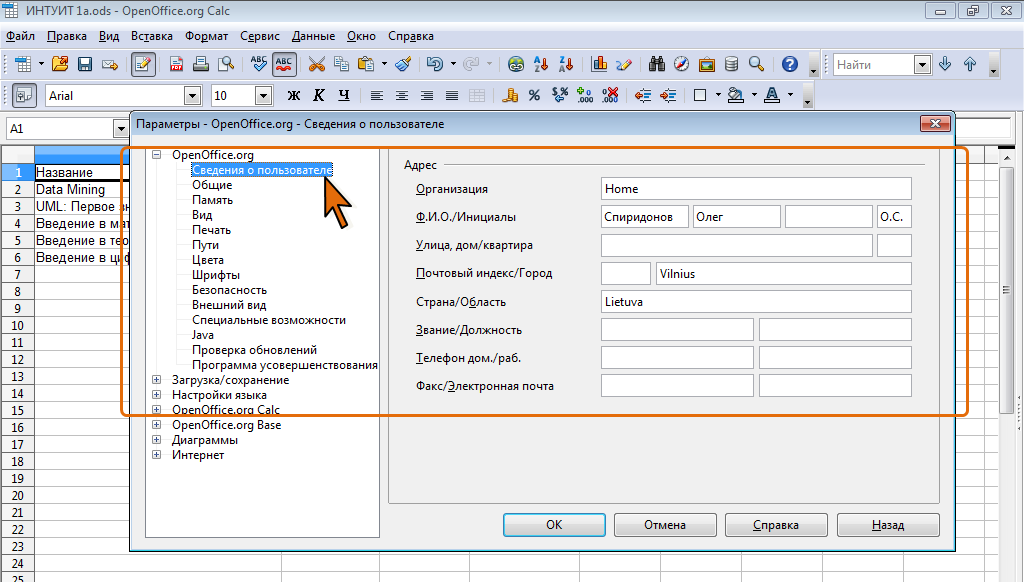The image size is (1024, 582).
Task: Paste from clipboard using the Paste icon
Action: [x=366, y=64]
